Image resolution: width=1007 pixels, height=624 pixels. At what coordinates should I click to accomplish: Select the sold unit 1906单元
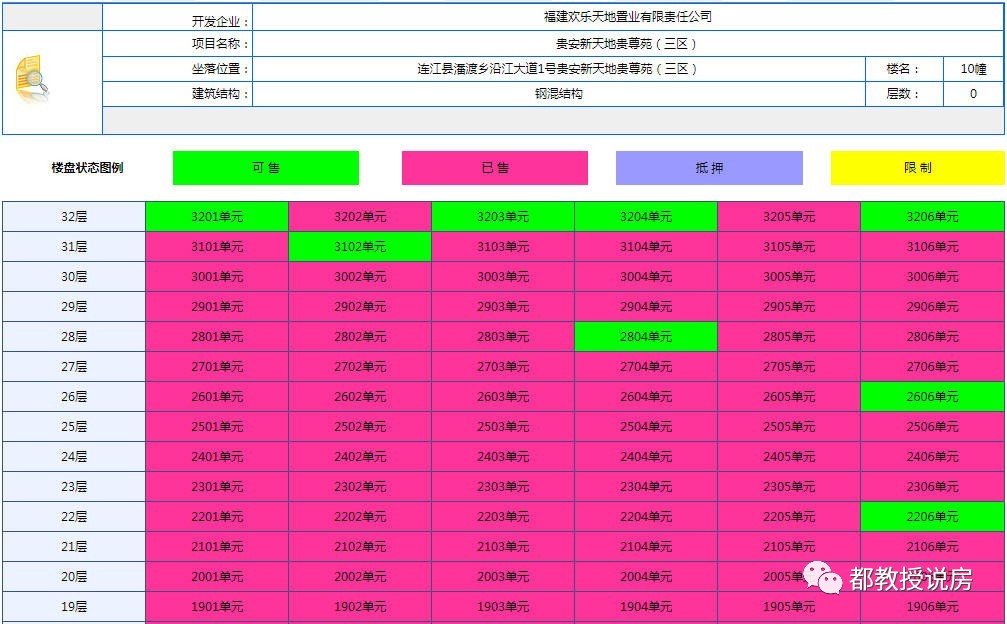[x=931, y=607]
